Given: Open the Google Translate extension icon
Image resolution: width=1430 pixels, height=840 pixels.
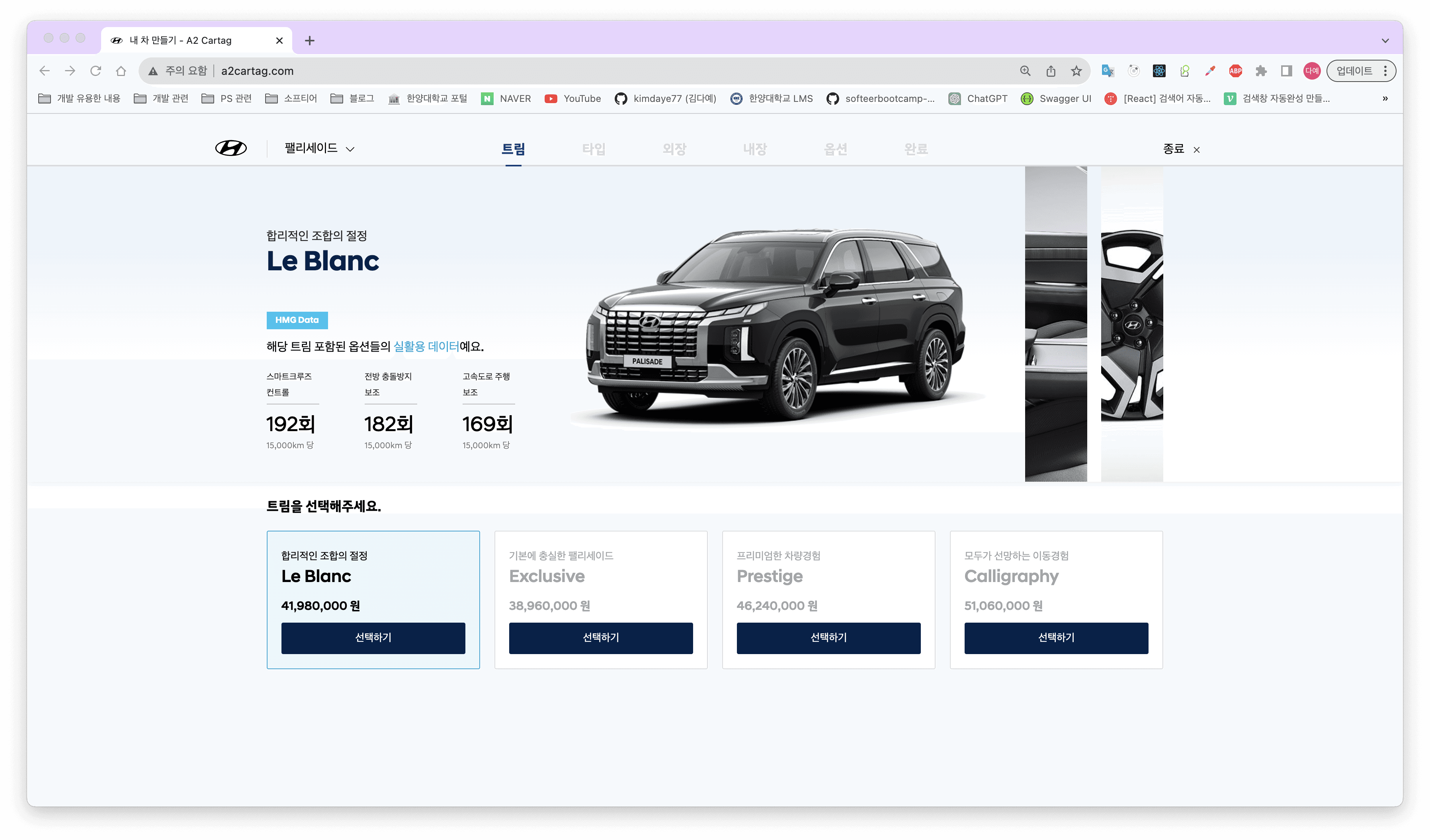Looking at the screenshot, I should pyautogui.click(x=1107, y=71).
